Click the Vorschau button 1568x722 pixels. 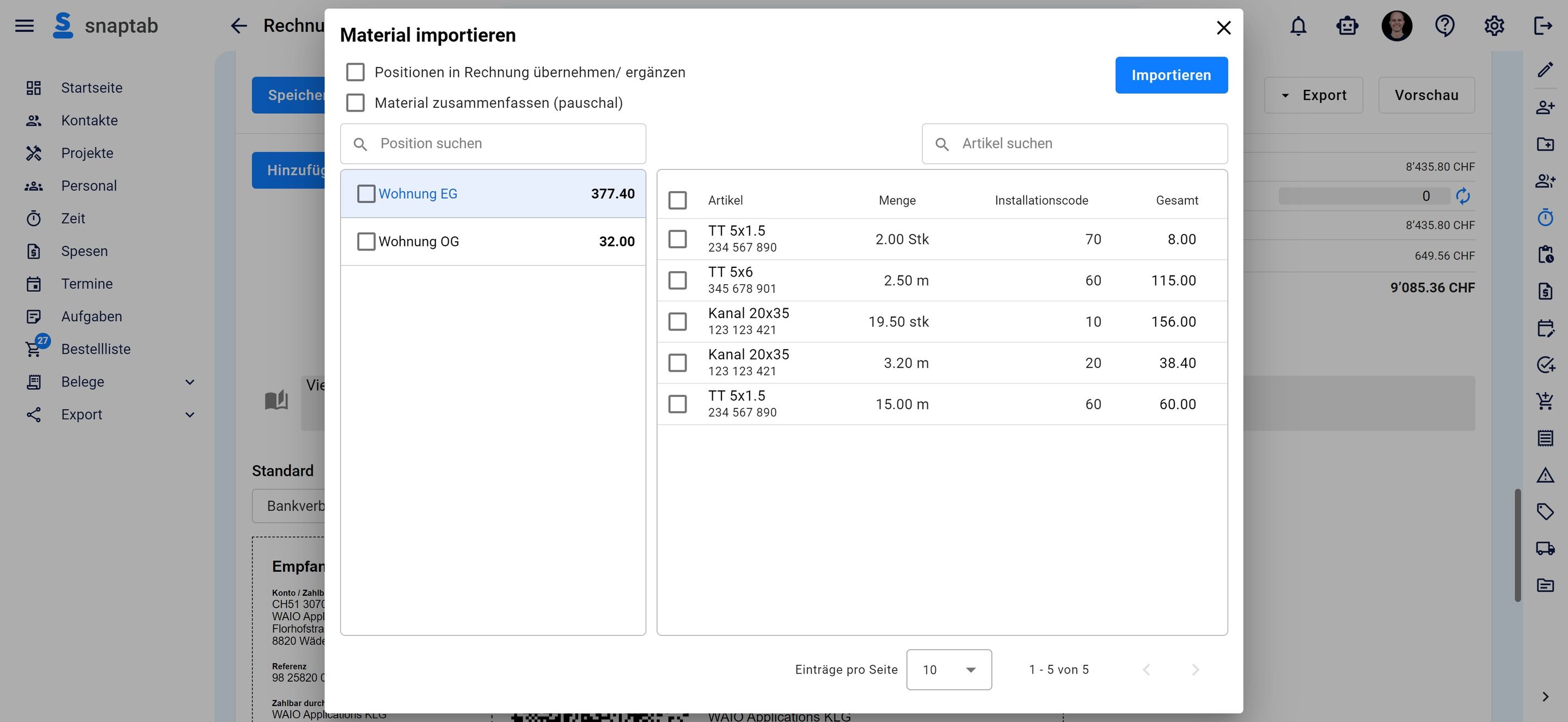tap(1426, 95)
